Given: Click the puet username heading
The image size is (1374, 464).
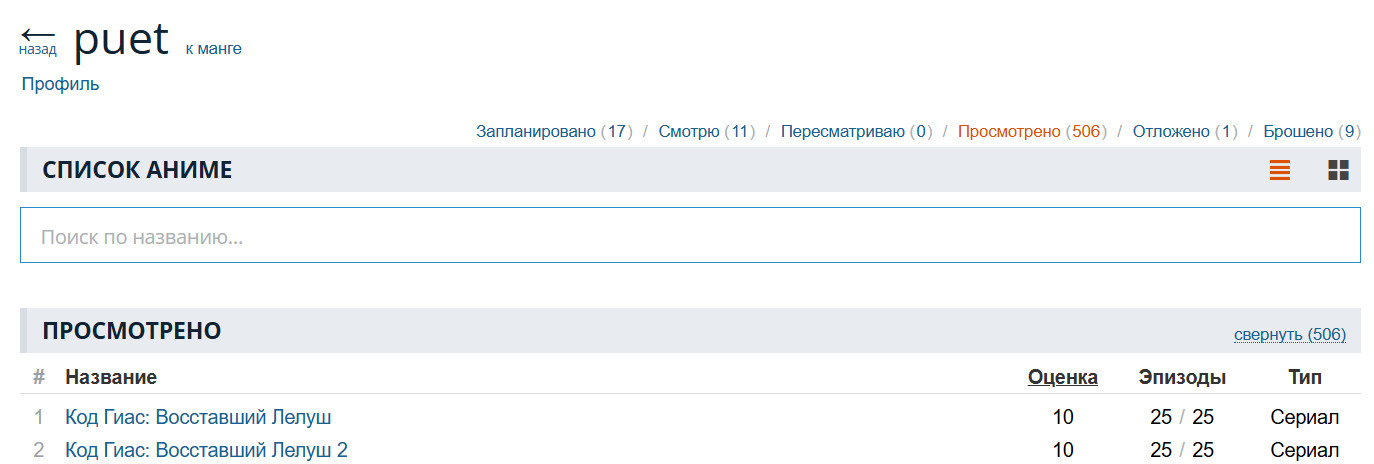Looking at the screenshot, I should coord(121,40).
